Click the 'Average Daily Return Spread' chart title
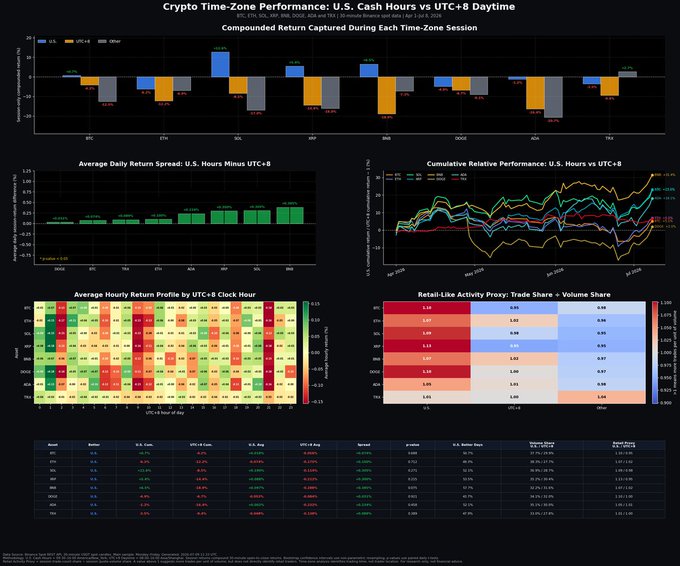This screenshot has width=680, height=566. pyautogui.click(x=174, y=164)
